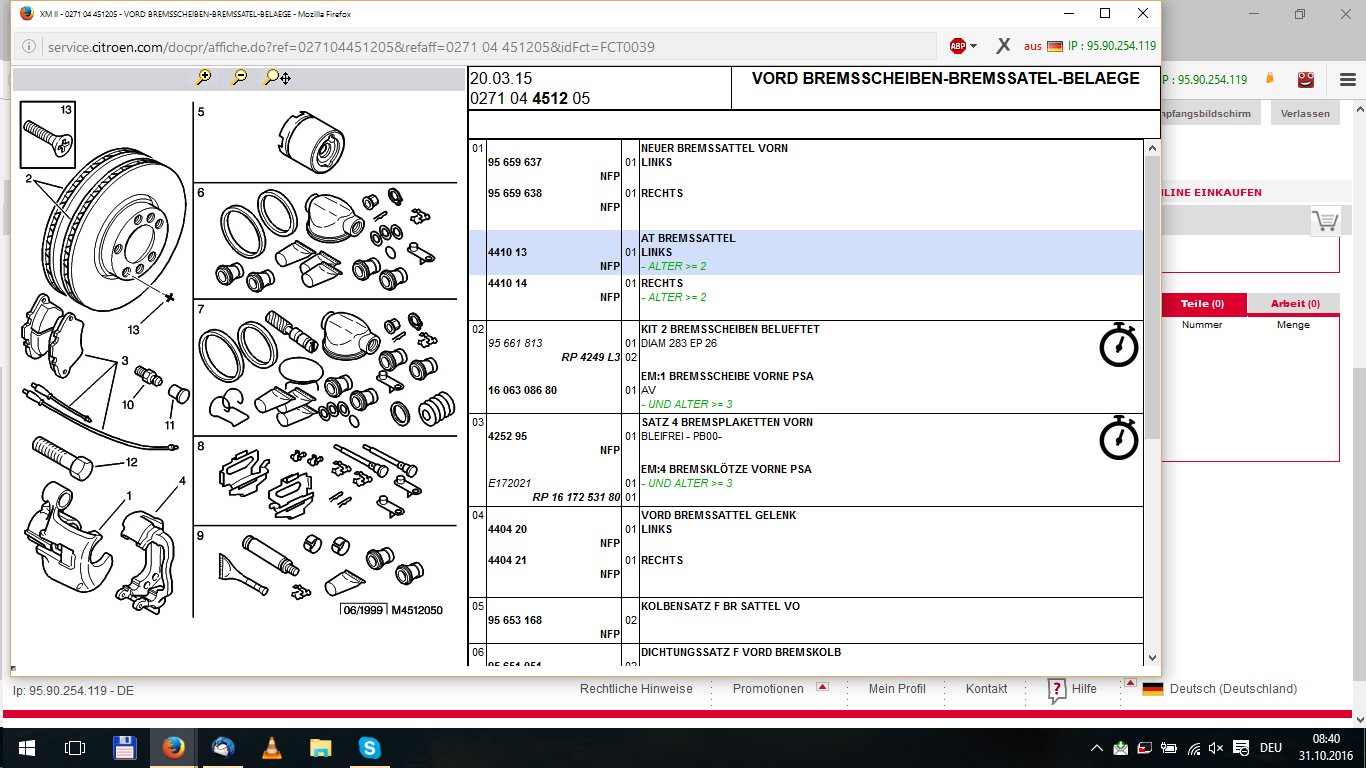
Task: Select part number 4404 20
Action: tap(507, 530)
